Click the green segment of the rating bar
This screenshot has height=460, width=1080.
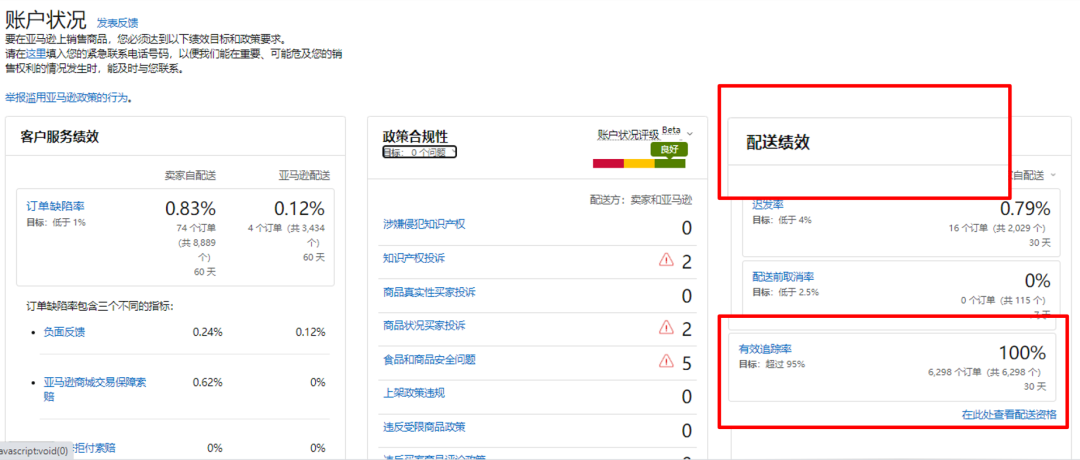(670, 164)
